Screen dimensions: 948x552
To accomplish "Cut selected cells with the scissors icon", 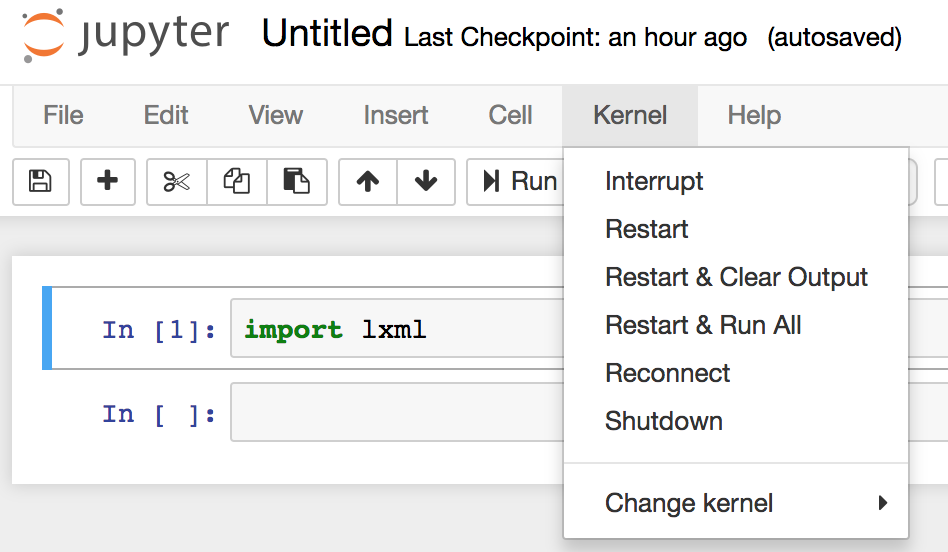I will tap(177, 181).
